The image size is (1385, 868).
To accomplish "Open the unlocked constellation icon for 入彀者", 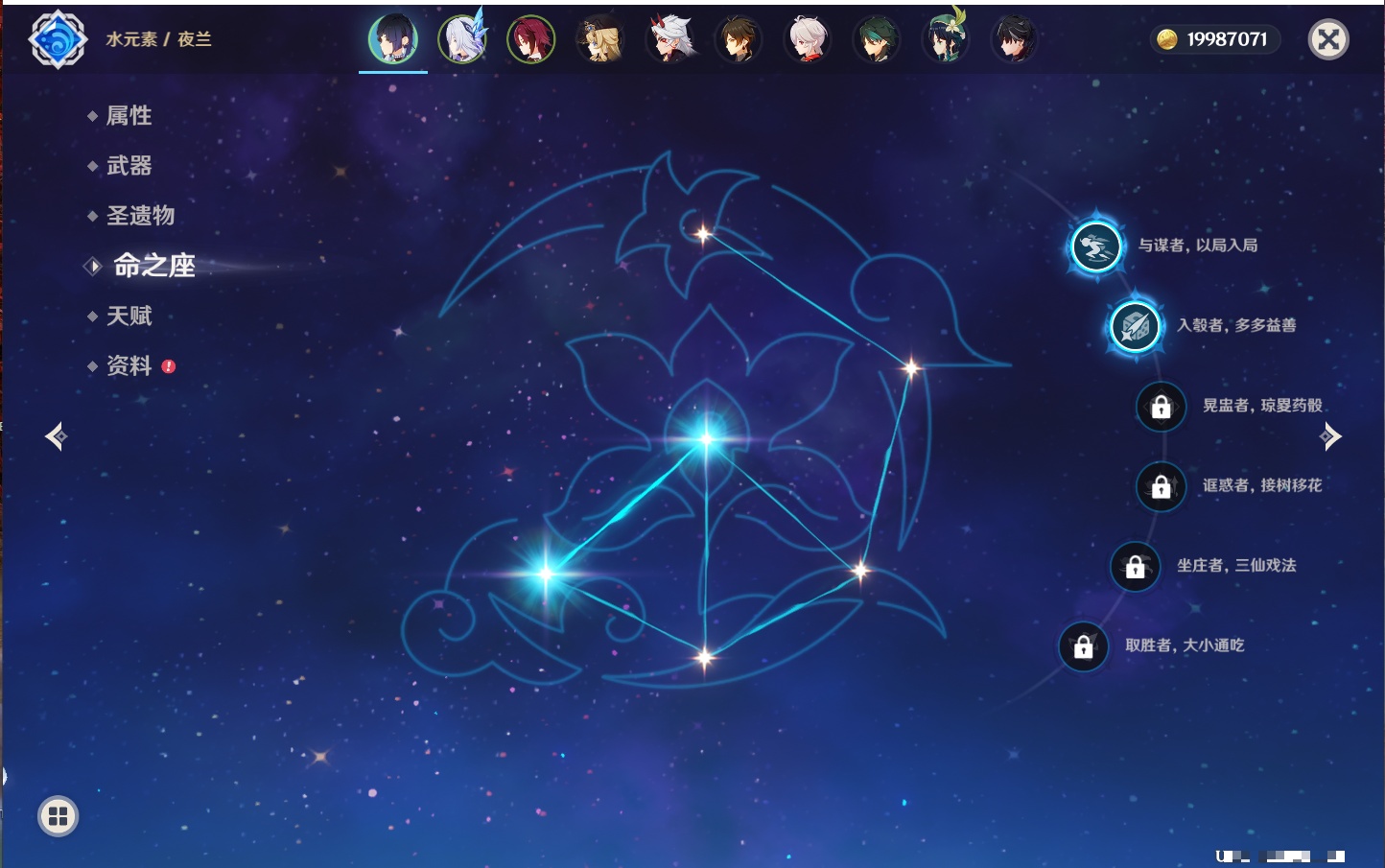I will click(x=1135, y=326).
